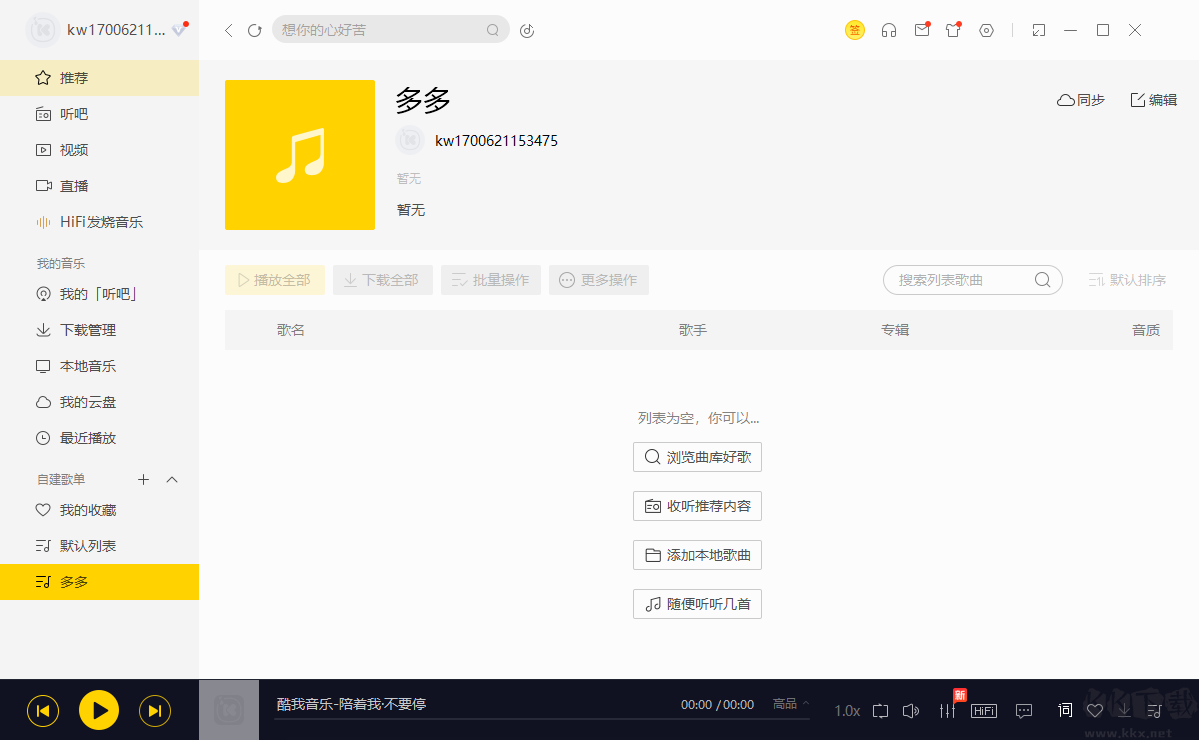
Task: Click the 添加本地歌曲 button
Action: pos(697,555)
